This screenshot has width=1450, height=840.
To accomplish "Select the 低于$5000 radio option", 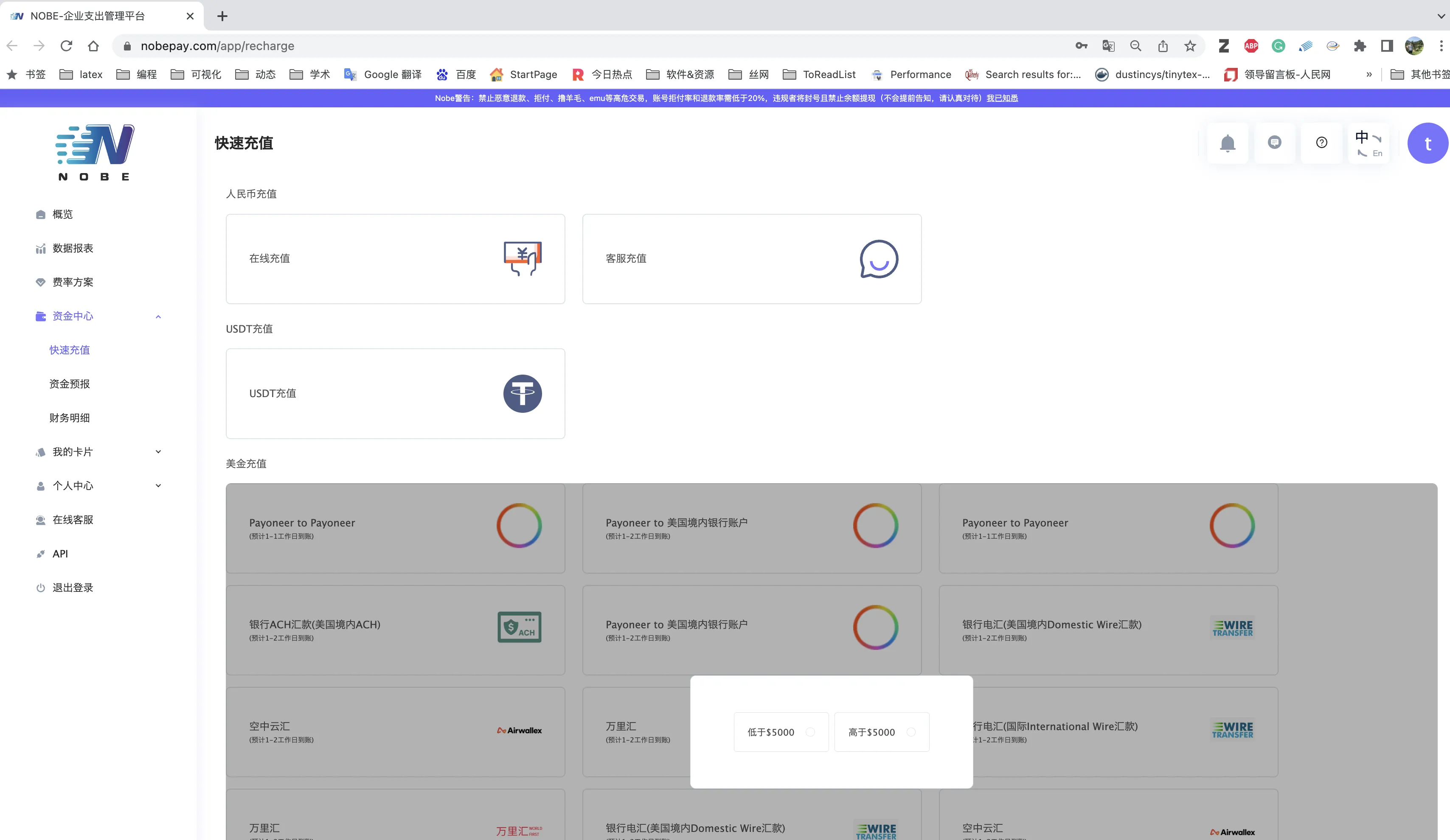I will click(x=810, y=732).
